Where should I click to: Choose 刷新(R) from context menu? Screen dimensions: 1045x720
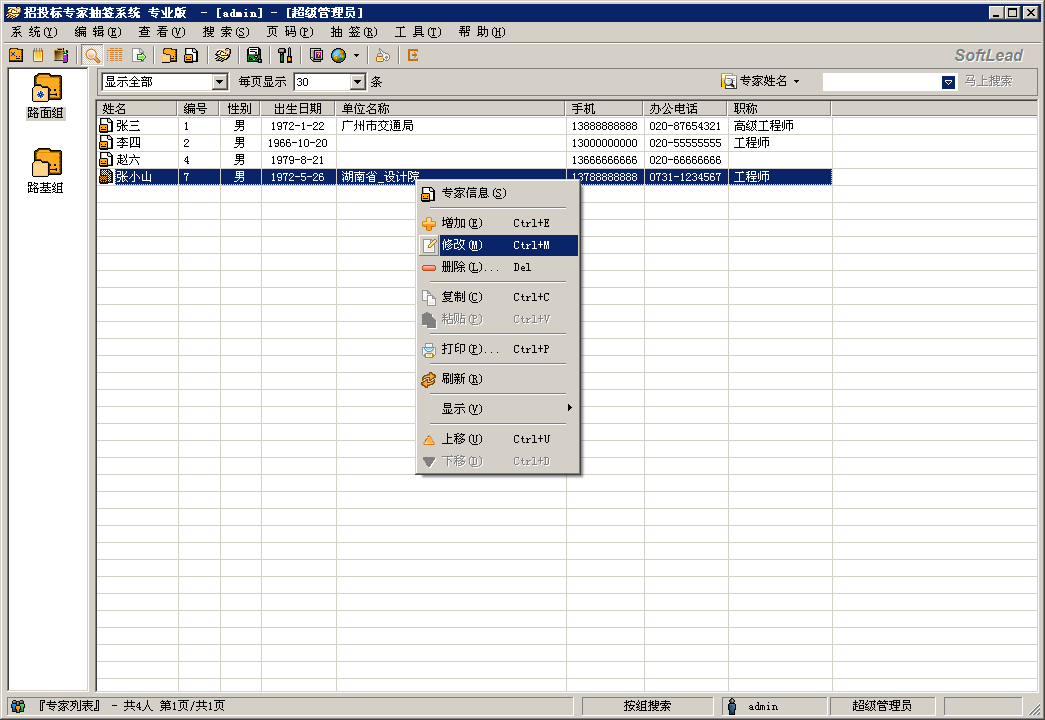coord(498,379)
